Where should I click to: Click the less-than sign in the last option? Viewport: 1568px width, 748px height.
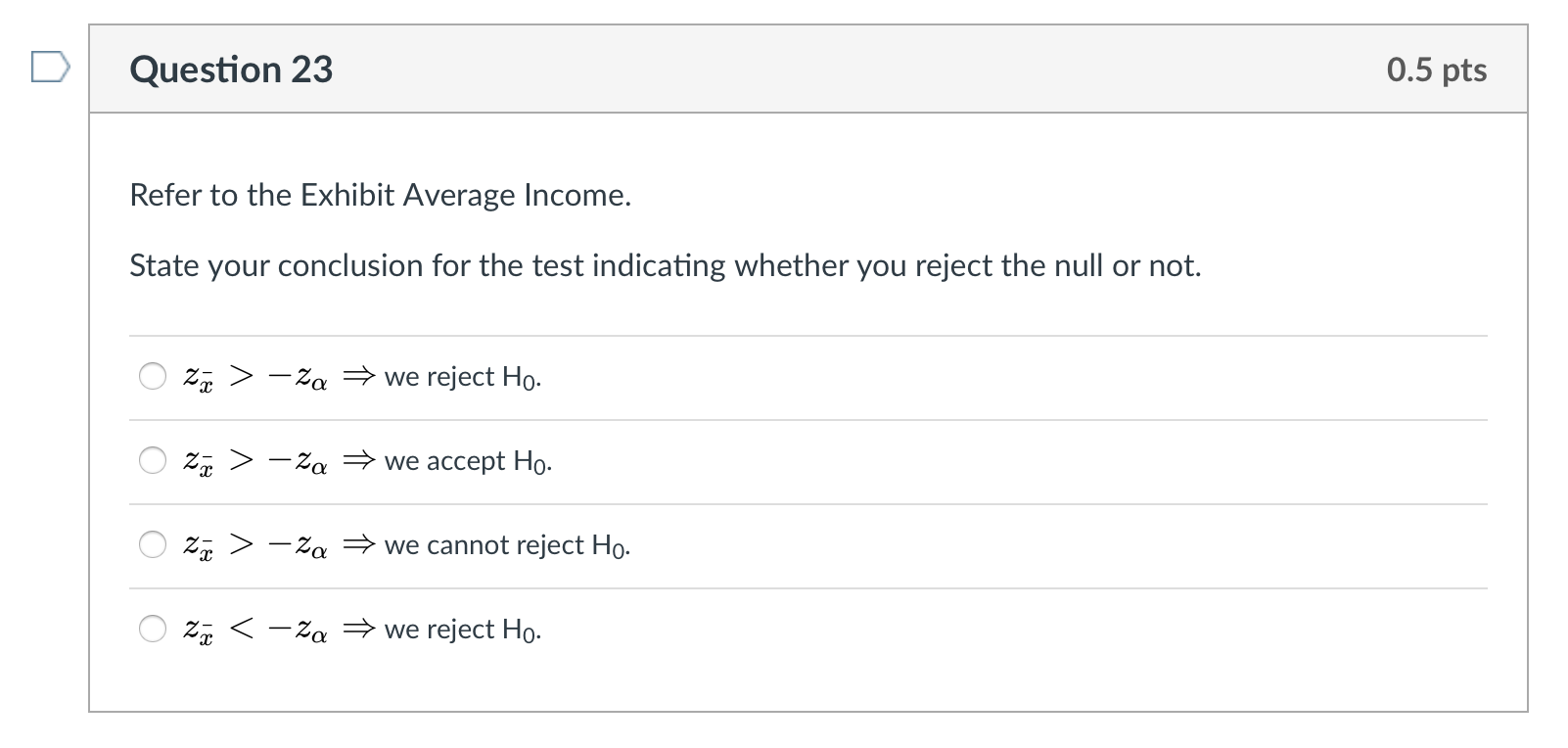(241, 629)
